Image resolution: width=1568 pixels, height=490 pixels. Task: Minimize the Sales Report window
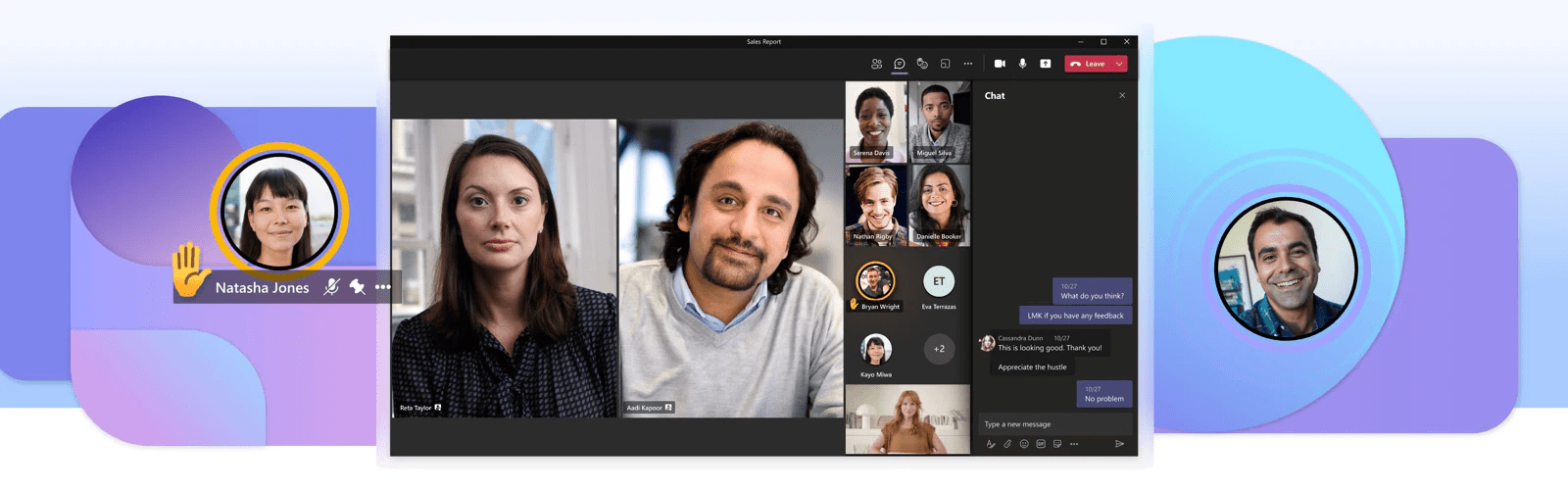1081,42
